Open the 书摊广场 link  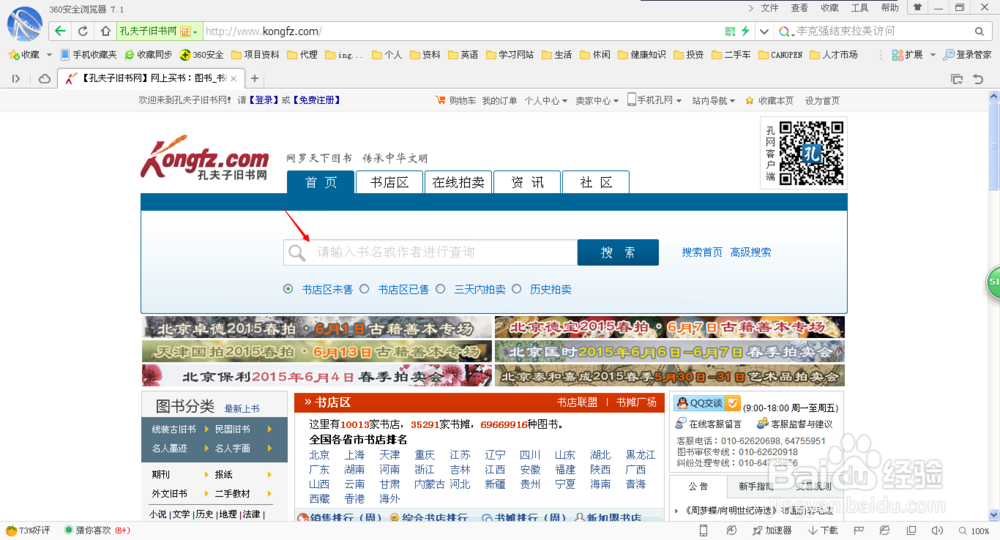pos(636,402)
